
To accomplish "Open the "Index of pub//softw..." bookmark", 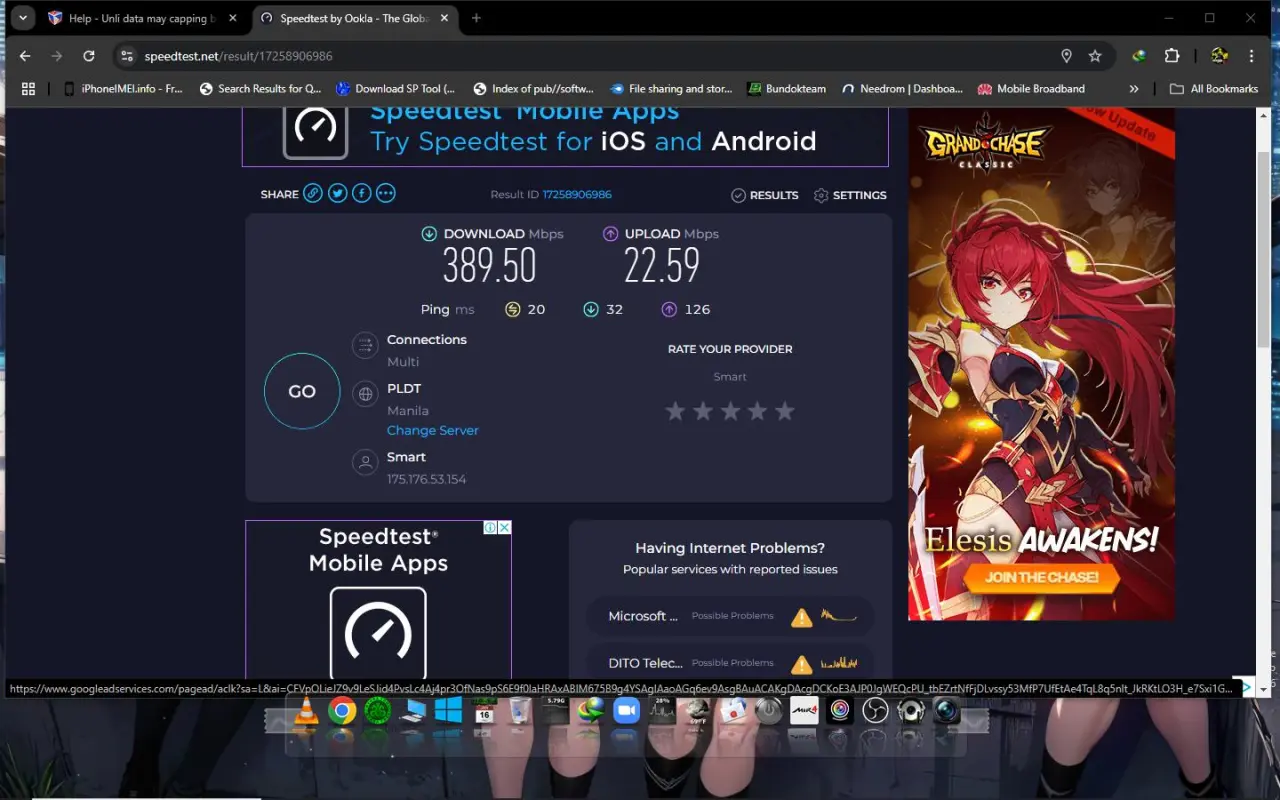I will tap(534, 88).
